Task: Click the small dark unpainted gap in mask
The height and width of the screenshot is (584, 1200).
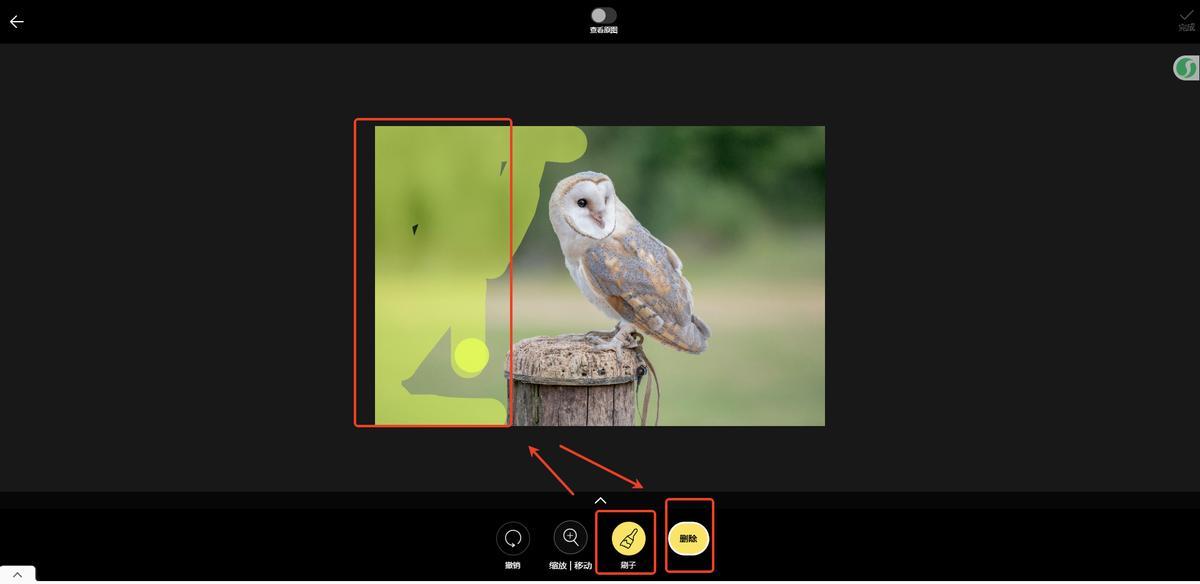Action: (415, 230)
